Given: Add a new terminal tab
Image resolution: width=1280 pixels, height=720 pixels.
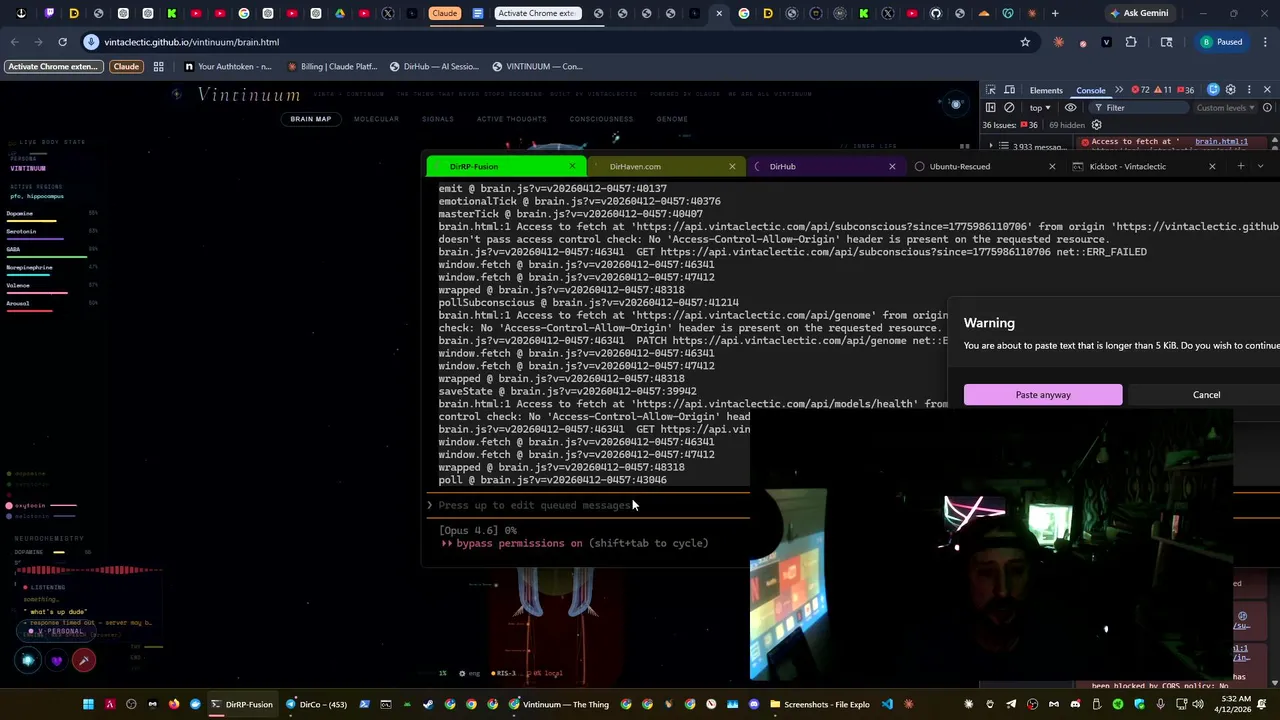Looking at the screenshot, I should coord(1241,166).
